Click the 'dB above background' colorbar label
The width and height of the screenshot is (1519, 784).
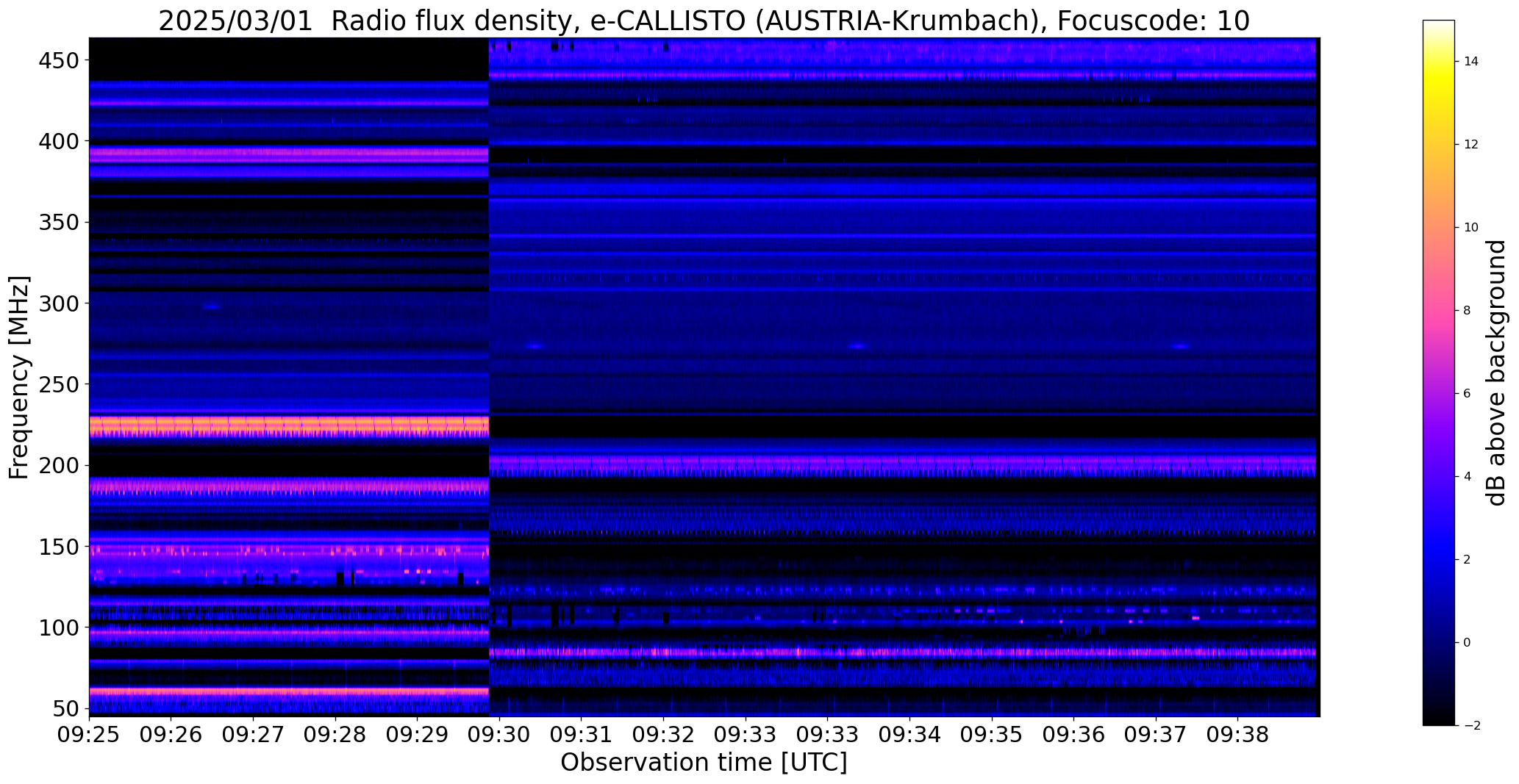click(x=1496, y=373)
